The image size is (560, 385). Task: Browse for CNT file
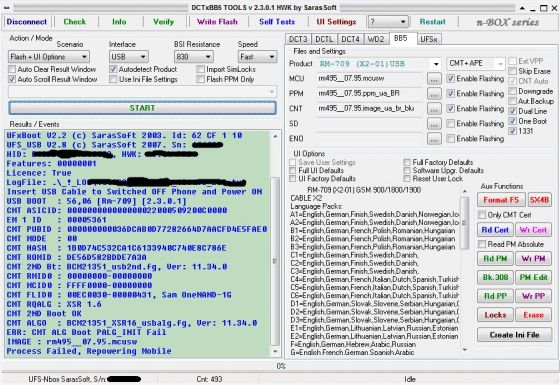(434, 109)
